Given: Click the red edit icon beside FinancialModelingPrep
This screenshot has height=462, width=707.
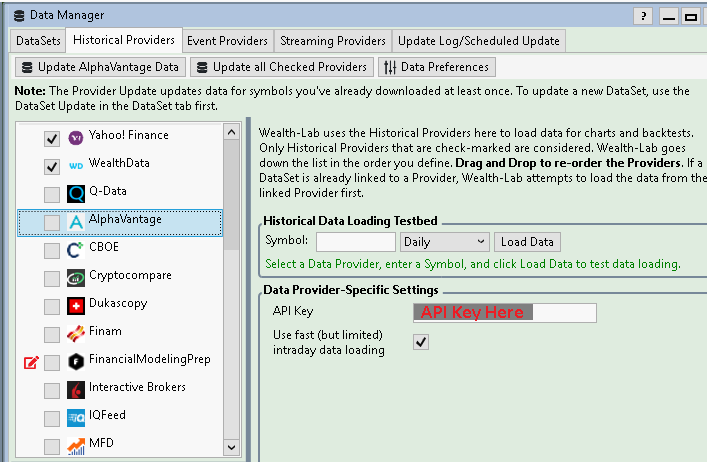Looking at the screenshot, I should (x=31, y=362).
